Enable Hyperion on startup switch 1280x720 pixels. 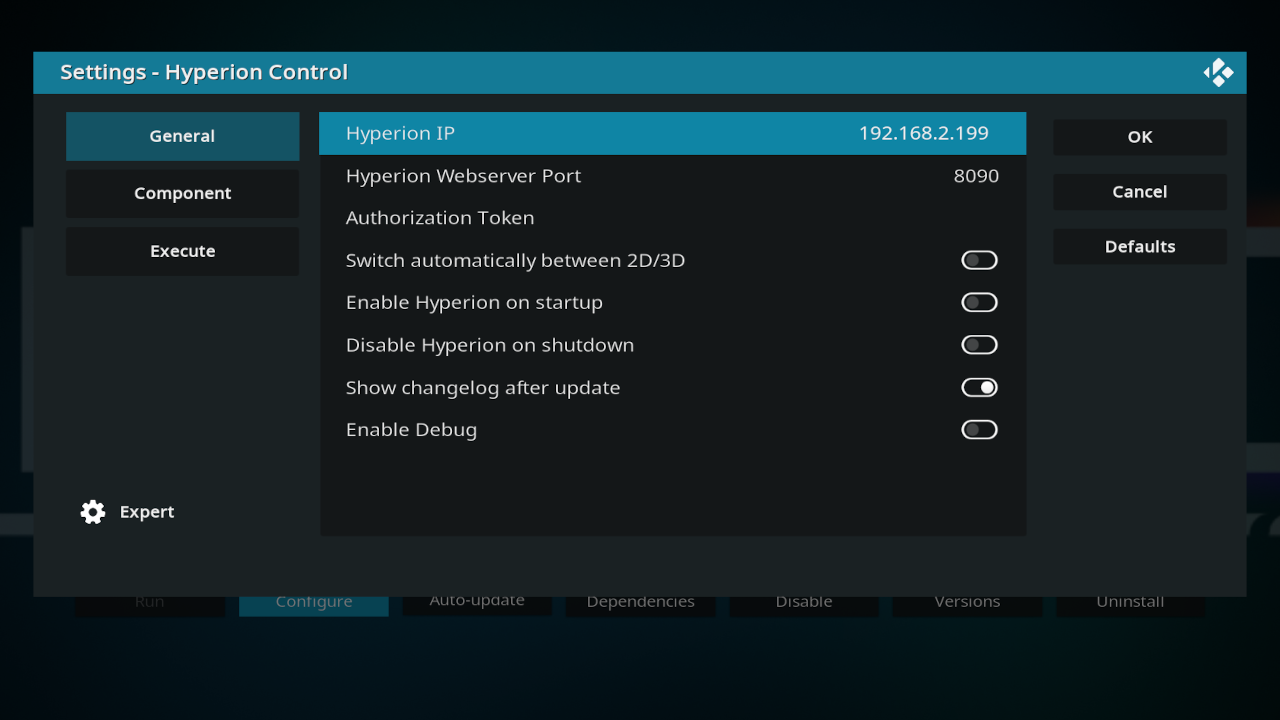979,303
